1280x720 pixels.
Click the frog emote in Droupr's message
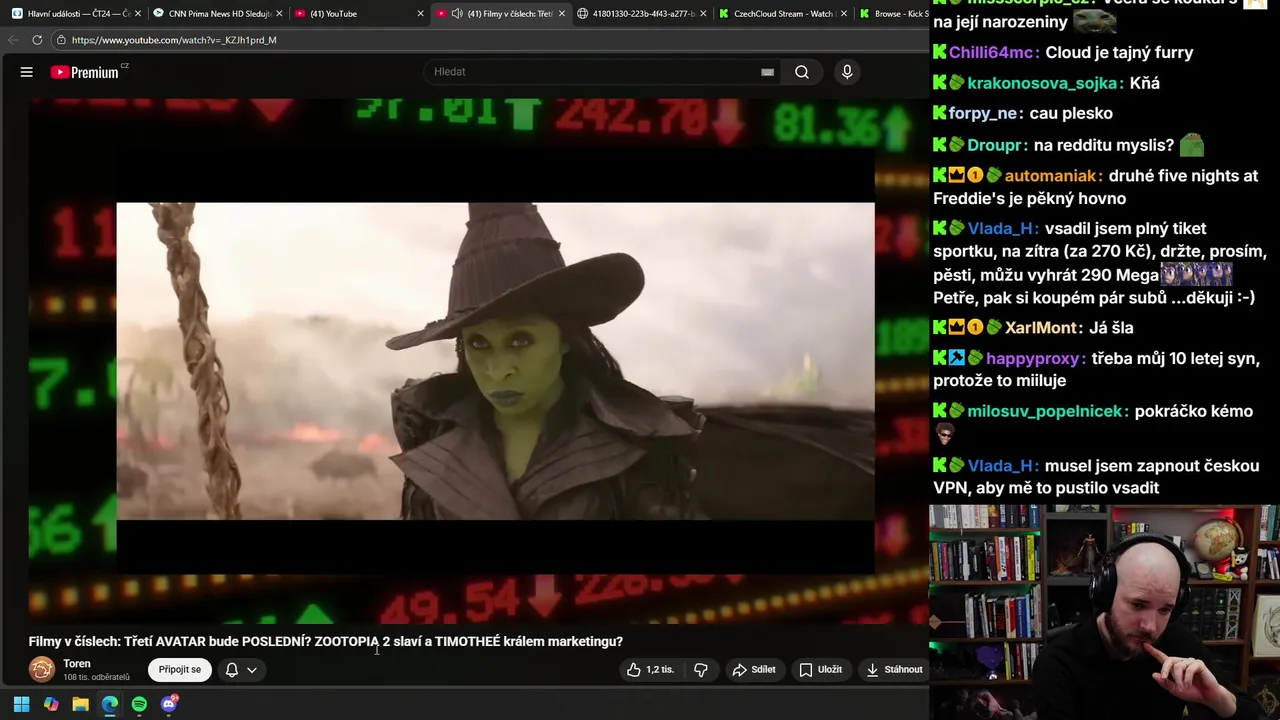click(1191, 145)
